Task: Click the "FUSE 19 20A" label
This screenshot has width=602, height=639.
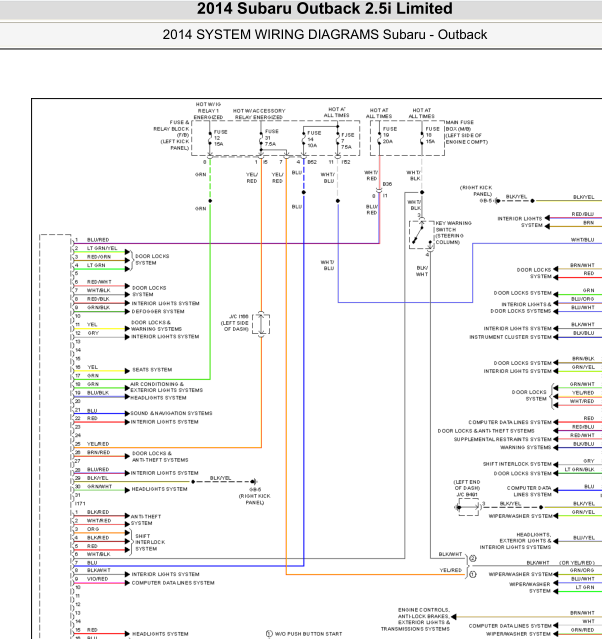Action: click(x=390, y=135)
